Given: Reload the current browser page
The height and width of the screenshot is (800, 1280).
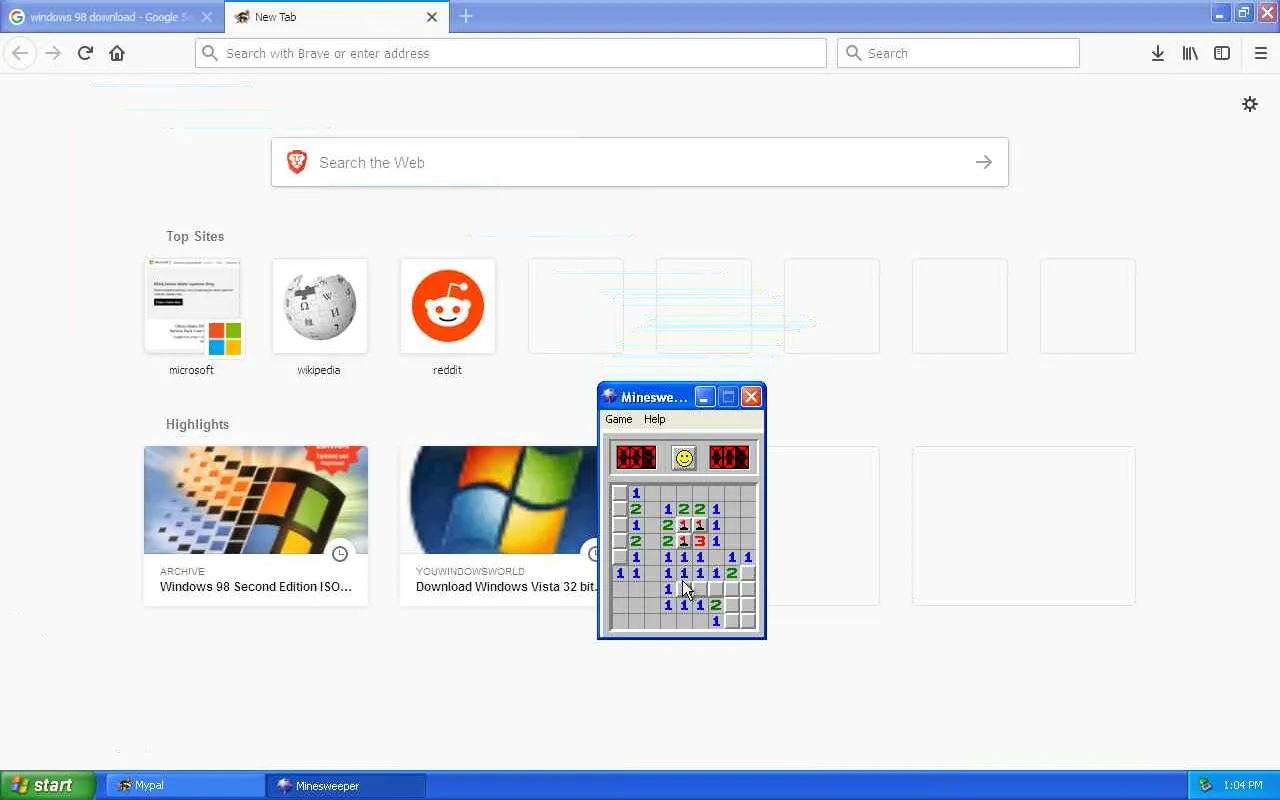Looking at the screenshot, I should pos(85,53).
